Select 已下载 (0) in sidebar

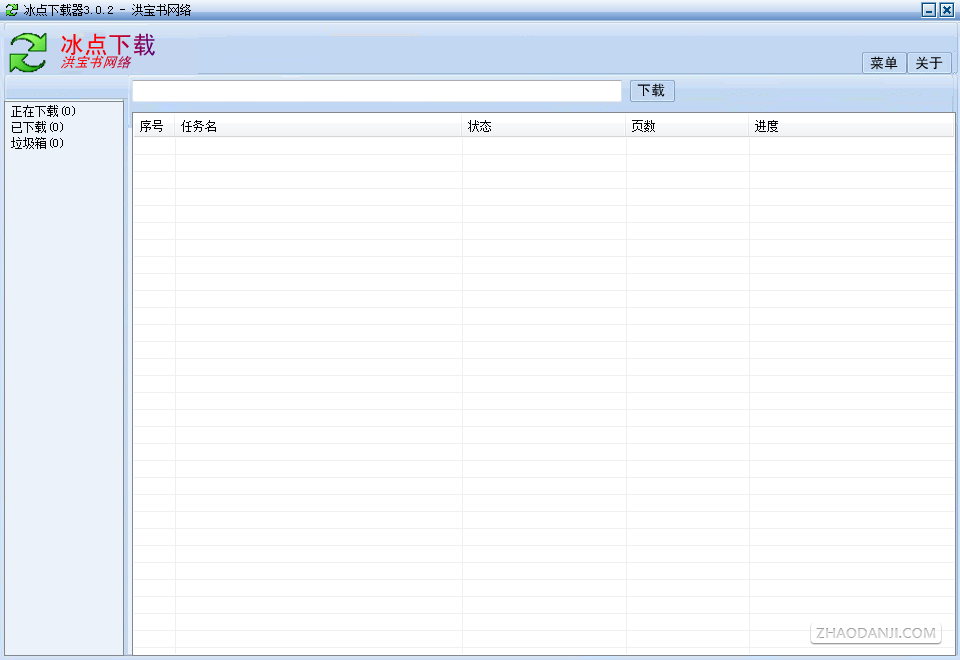[37, 127]
